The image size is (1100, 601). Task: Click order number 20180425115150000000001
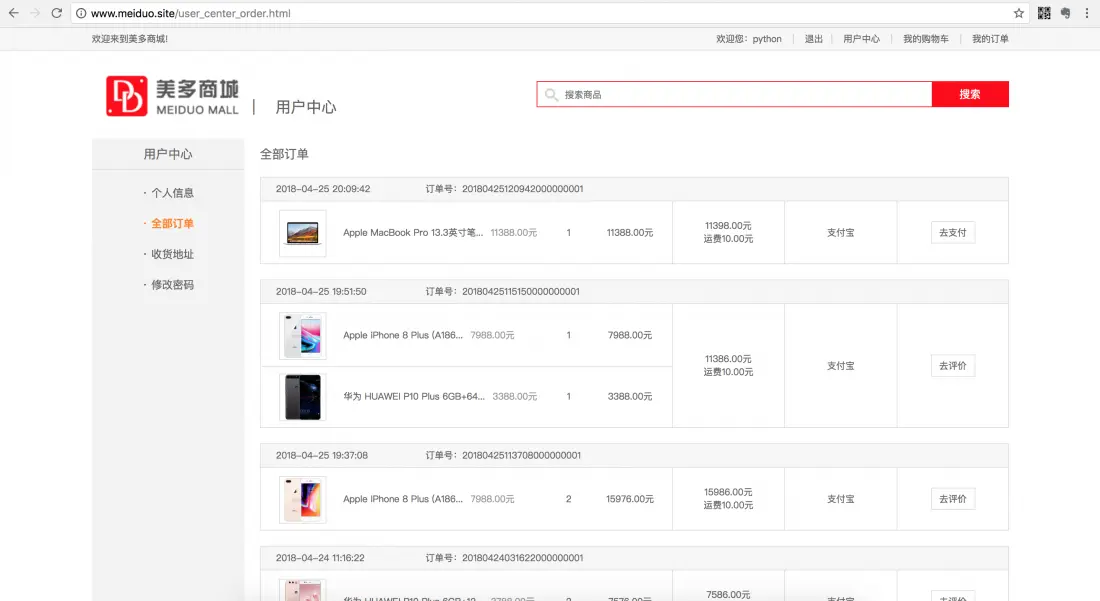pos(521,291)
